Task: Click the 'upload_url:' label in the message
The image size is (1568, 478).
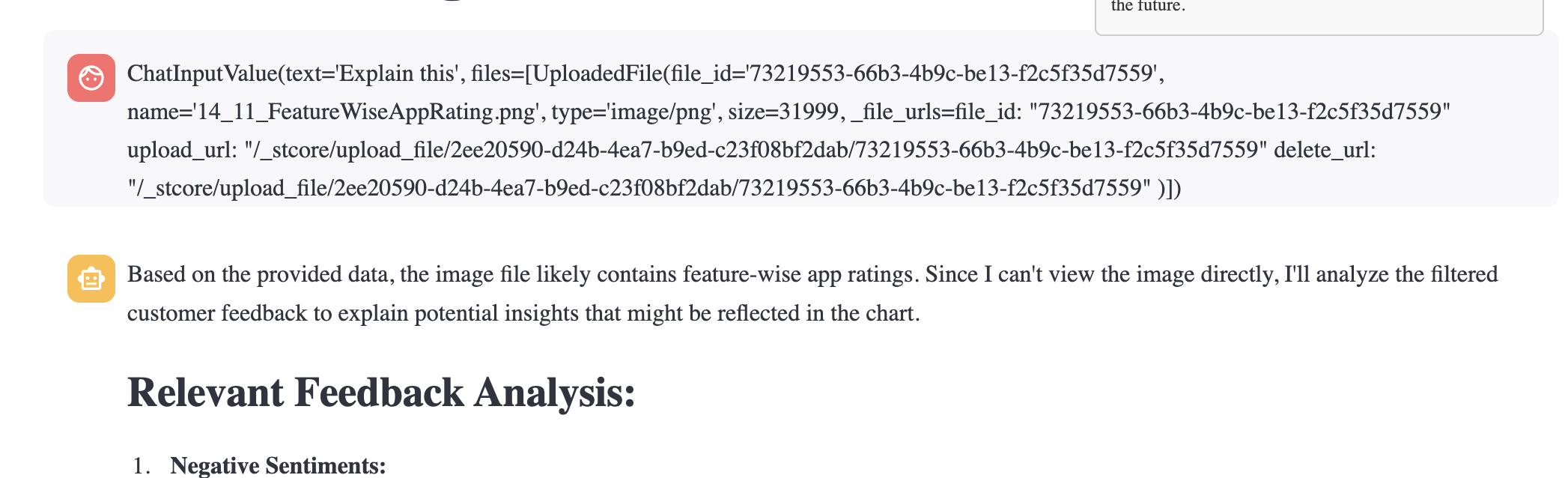Action: pyautogui.click(x=182, y=150)
